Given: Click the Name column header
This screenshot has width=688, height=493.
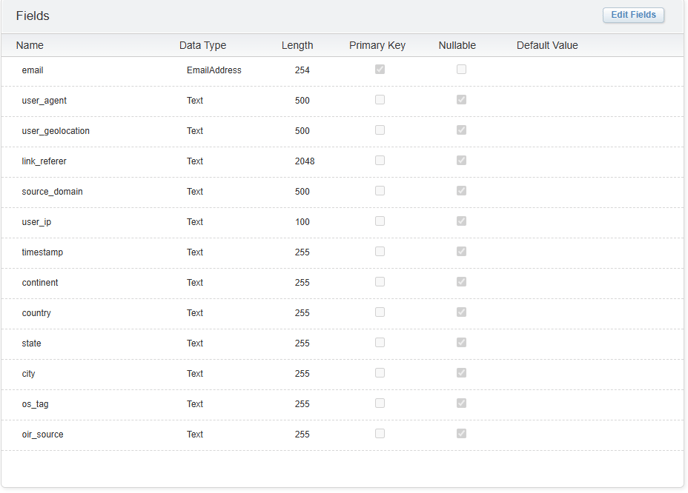Looking at the screenshot, I should click(30, 46).
